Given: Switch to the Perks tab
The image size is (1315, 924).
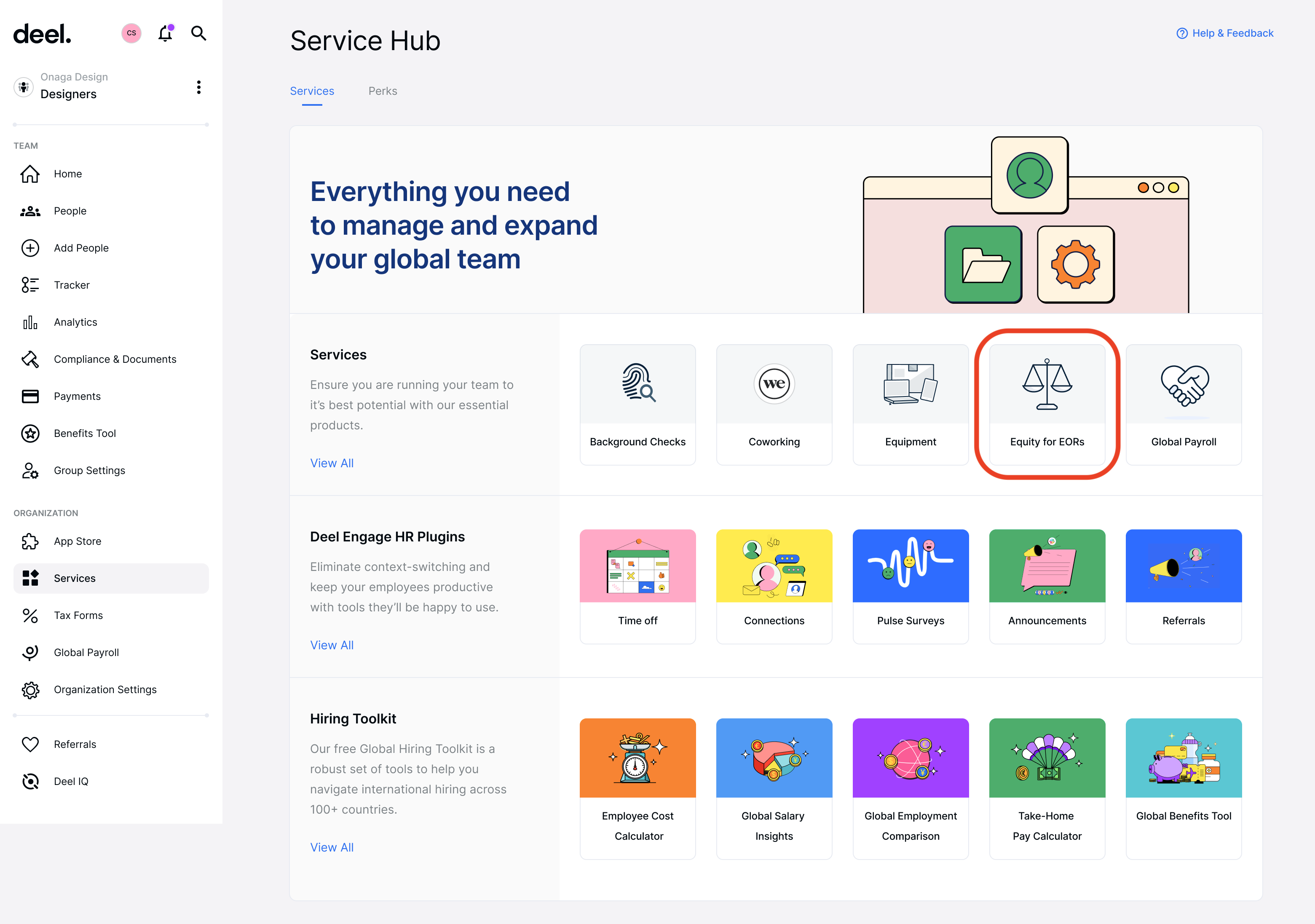Looking at the screenshot, I should 383,91.
